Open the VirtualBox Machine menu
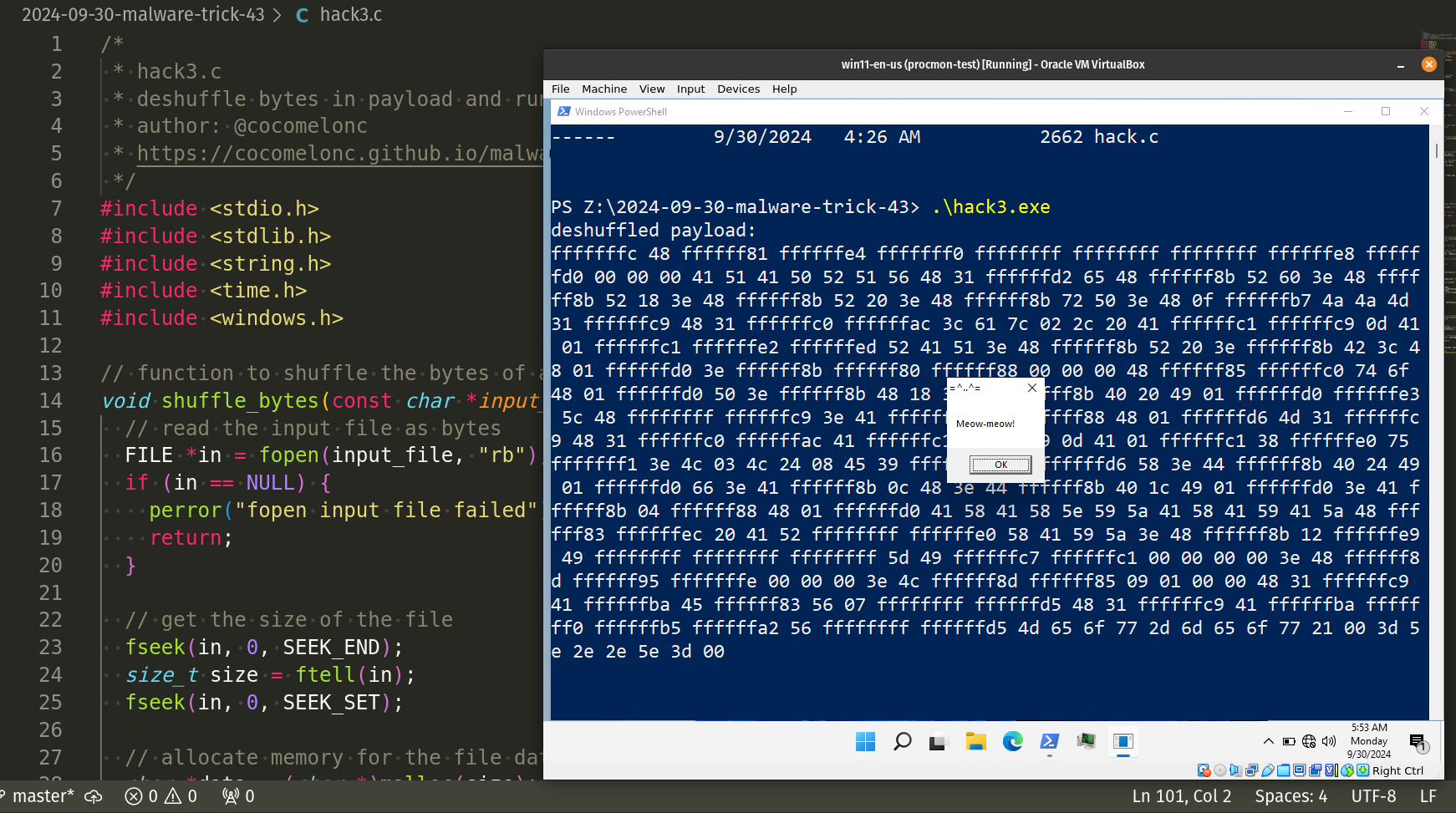Viewport: 1456px width, 813px height. click(x=604, y=89)
